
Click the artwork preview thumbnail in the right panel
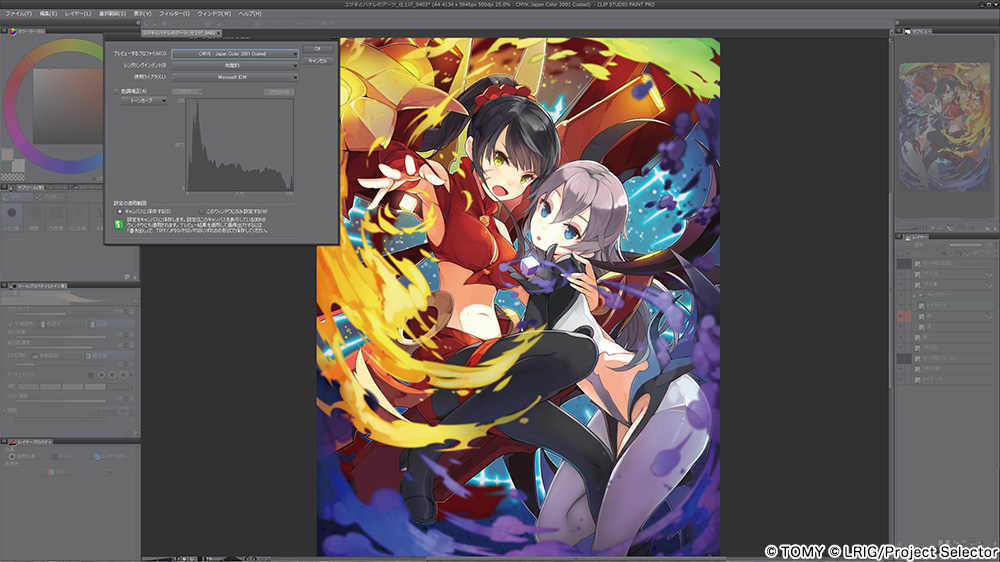945,126
